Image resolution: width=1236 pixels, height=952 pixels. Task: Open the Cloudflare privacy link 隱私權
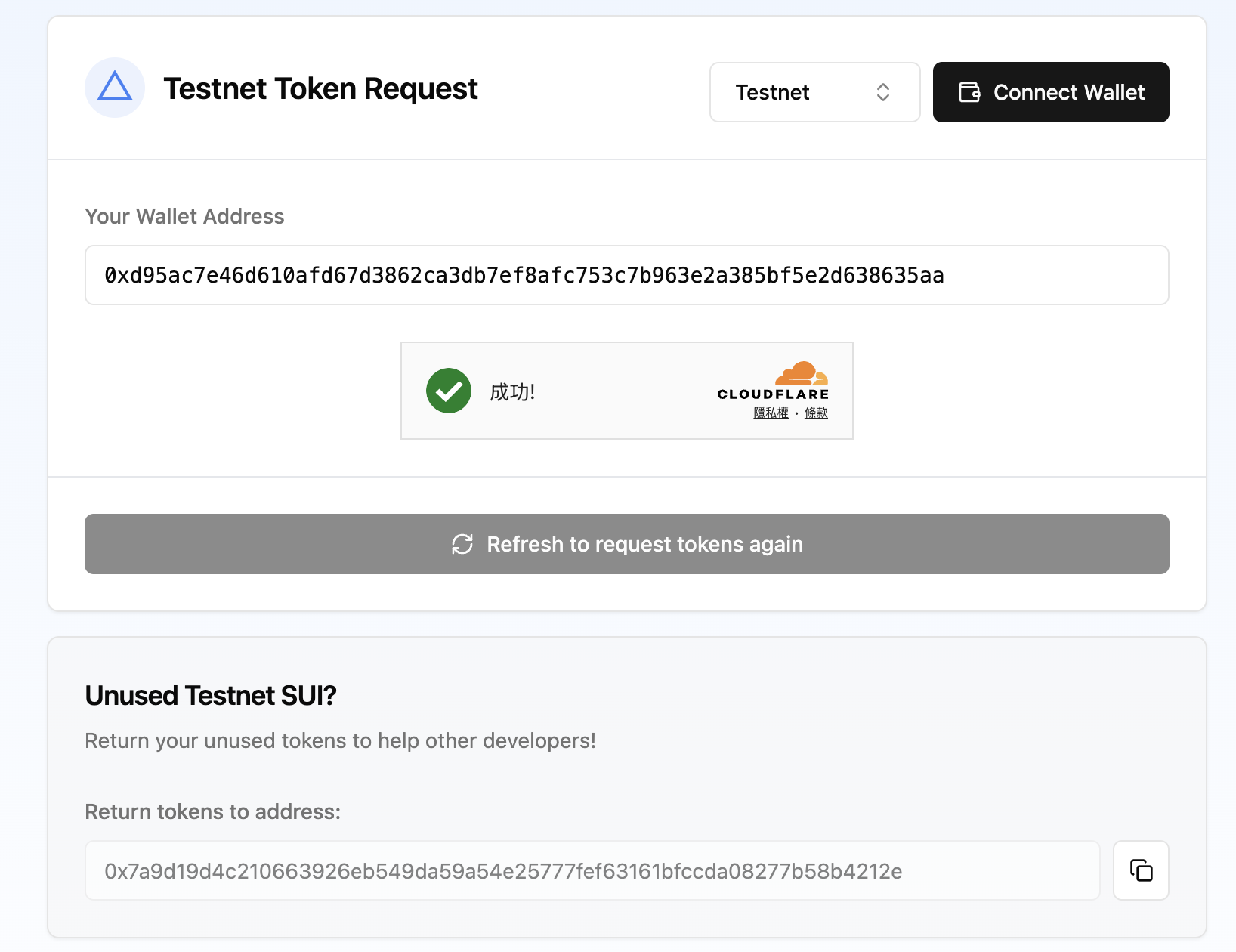(771, 413)
